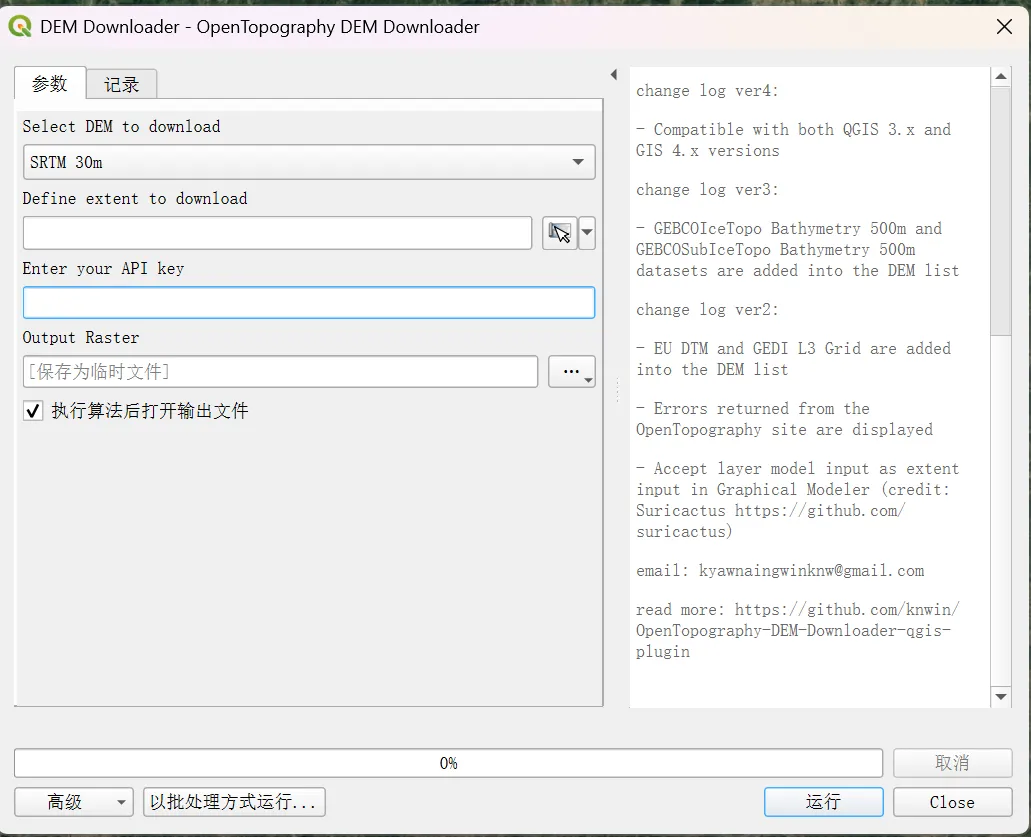Click the help panel scroll down arrow
The image size is (1031, 837).
[x=1001, y=697]
